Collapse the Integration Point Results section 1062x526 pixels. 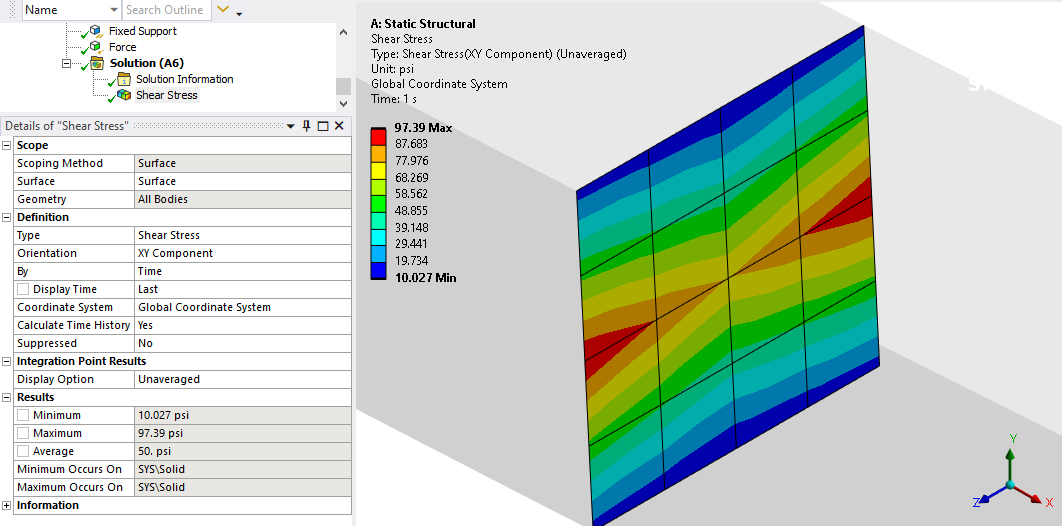7,361
